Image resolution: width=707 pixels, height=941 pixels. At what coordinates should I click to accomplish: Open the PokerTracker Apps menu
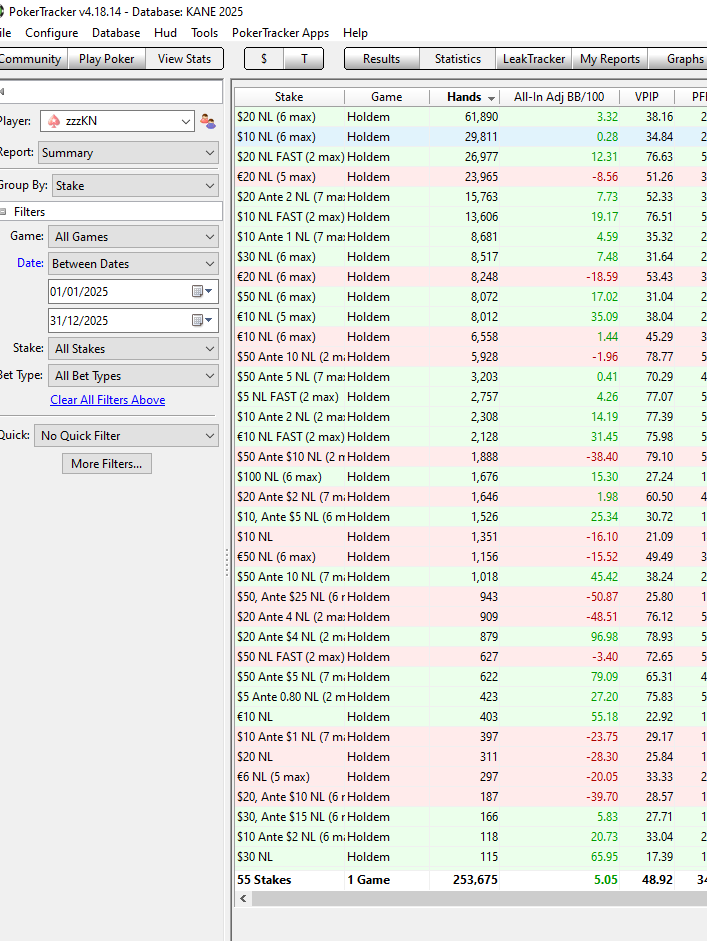pyautogui.click(x=280, y=33)
